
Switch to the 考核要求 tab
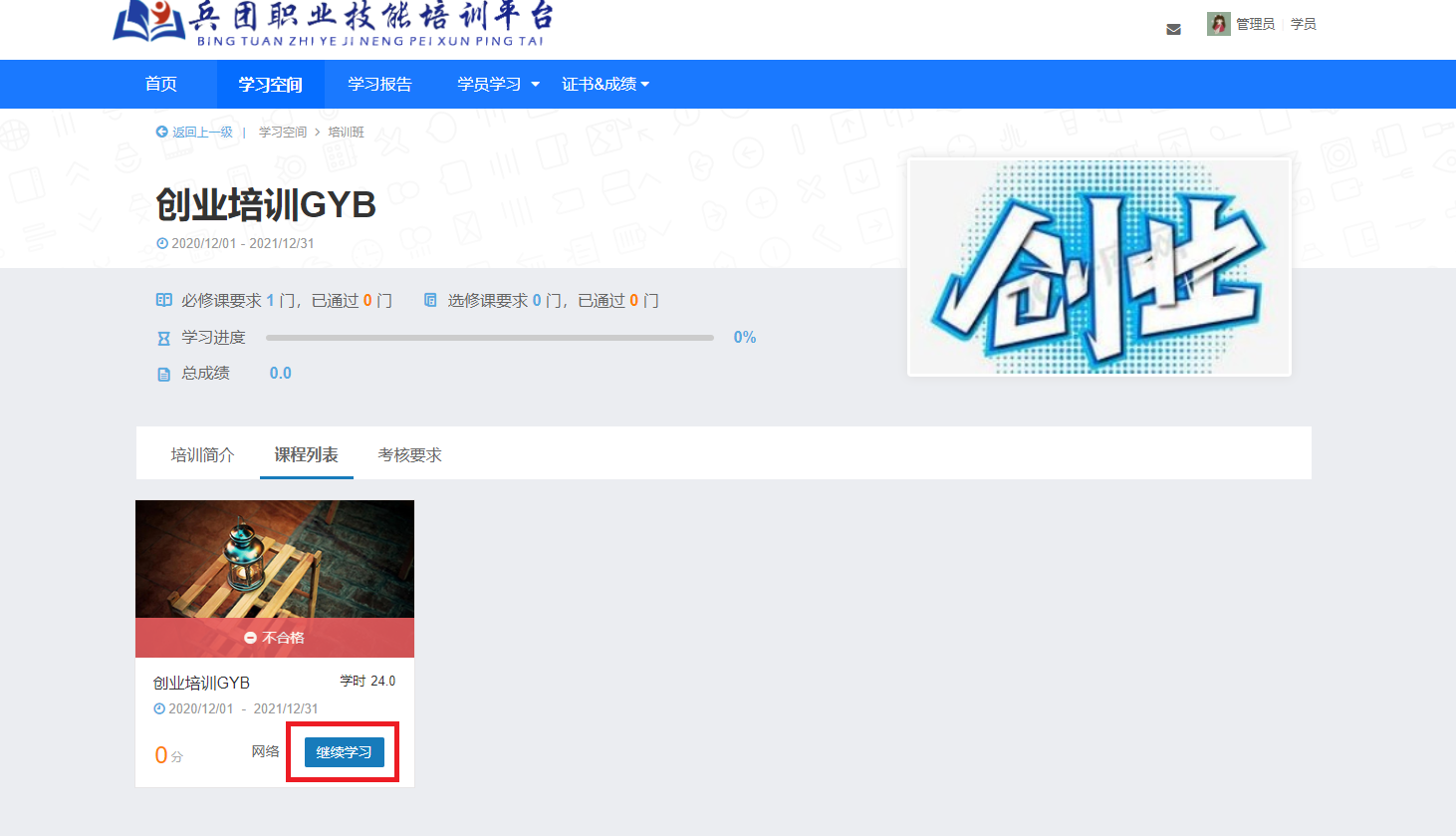(x=409, y=455)
